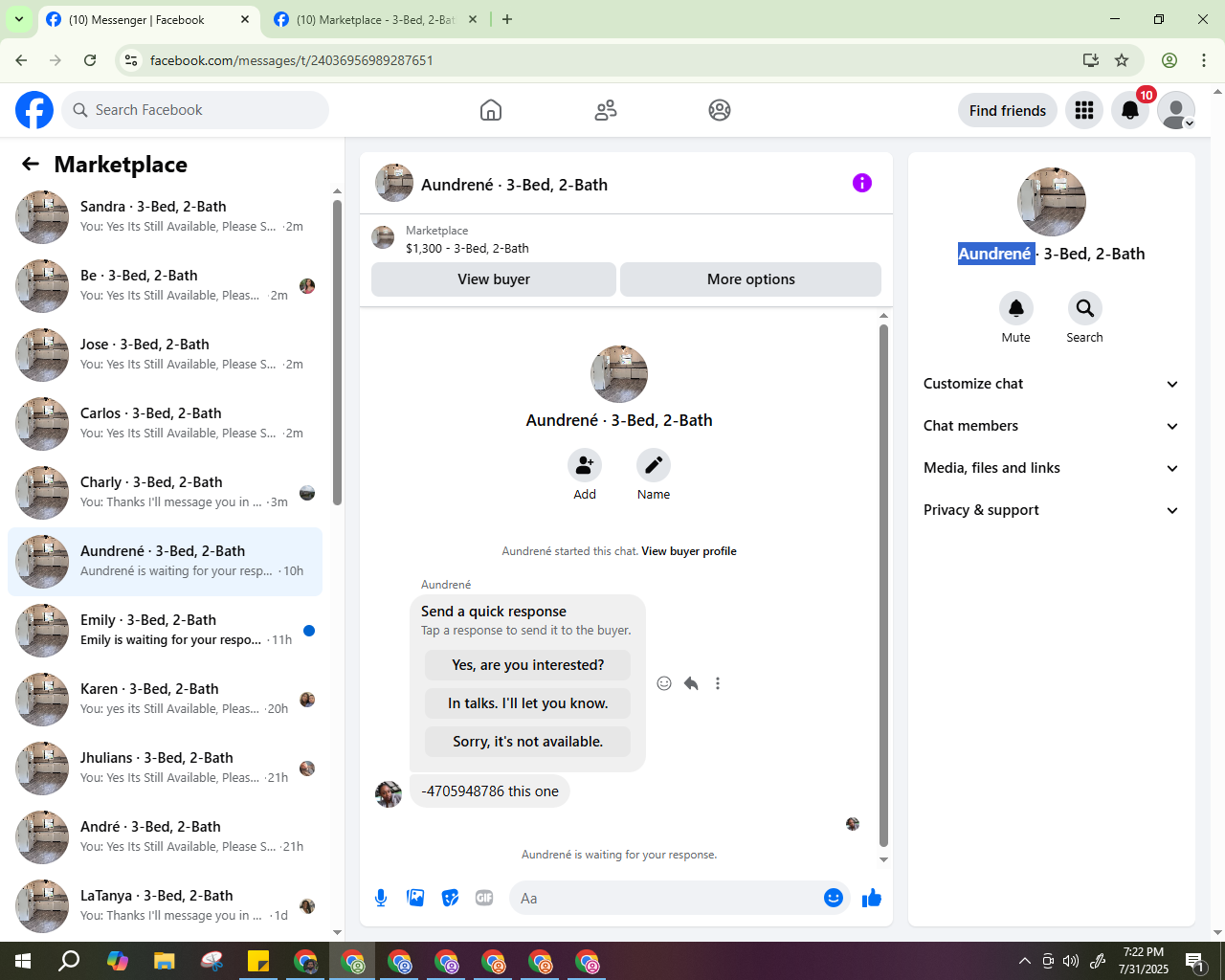Open LaTanya's 3-Bed, 2-Bath conversation

[x=165, y=906]
